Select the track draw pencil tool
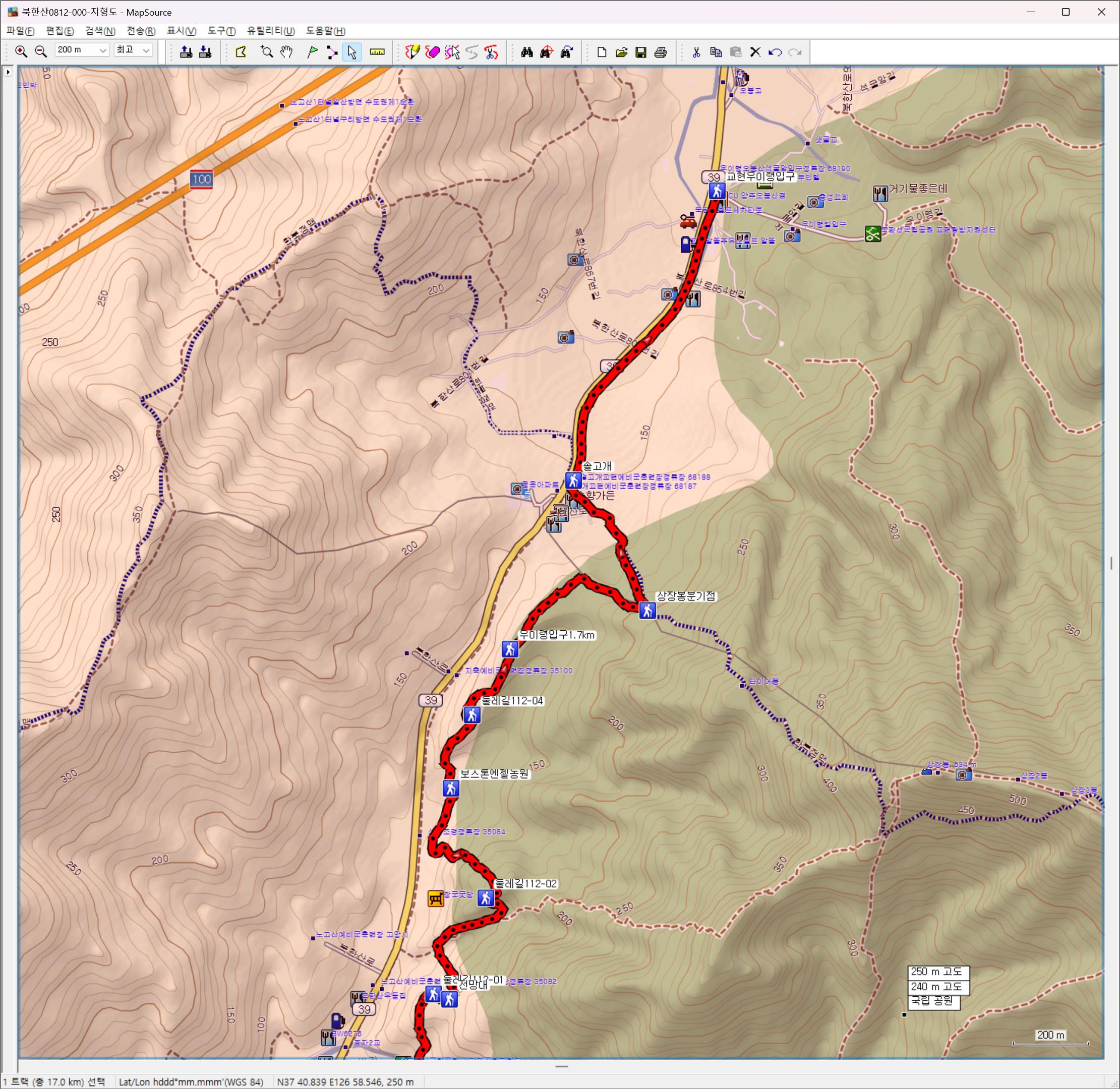Image resolution: width=1120 pixels, height=1089 pixels. (412, 52)
